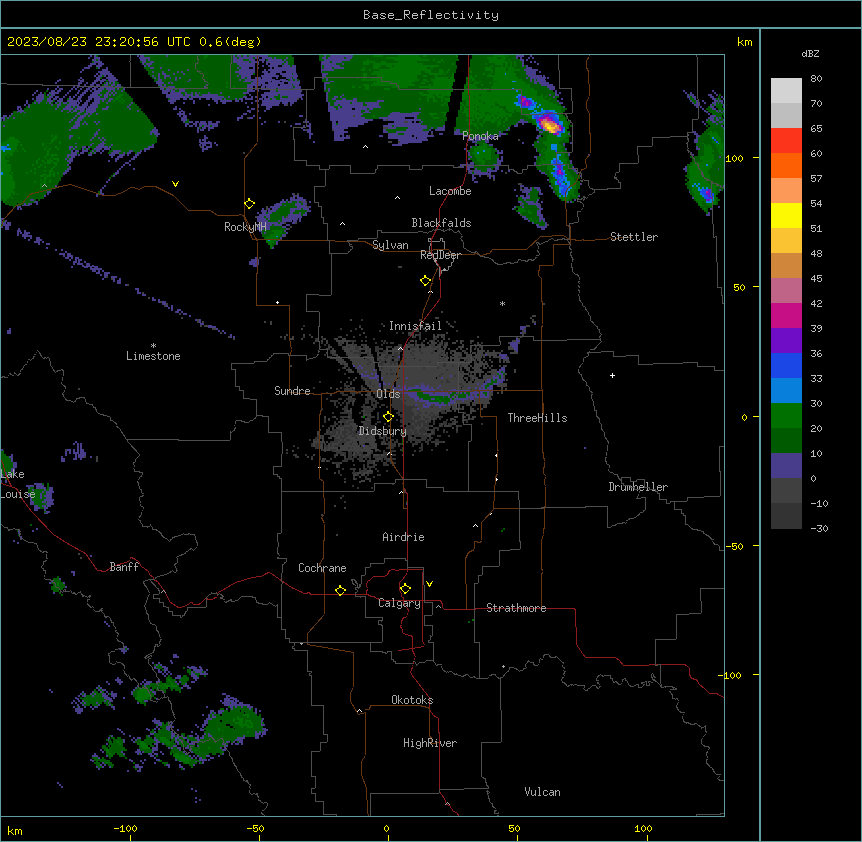The image size is (862, 842).
Task: Click the Blackfalds city label
Action: click(x=441, y=223)
